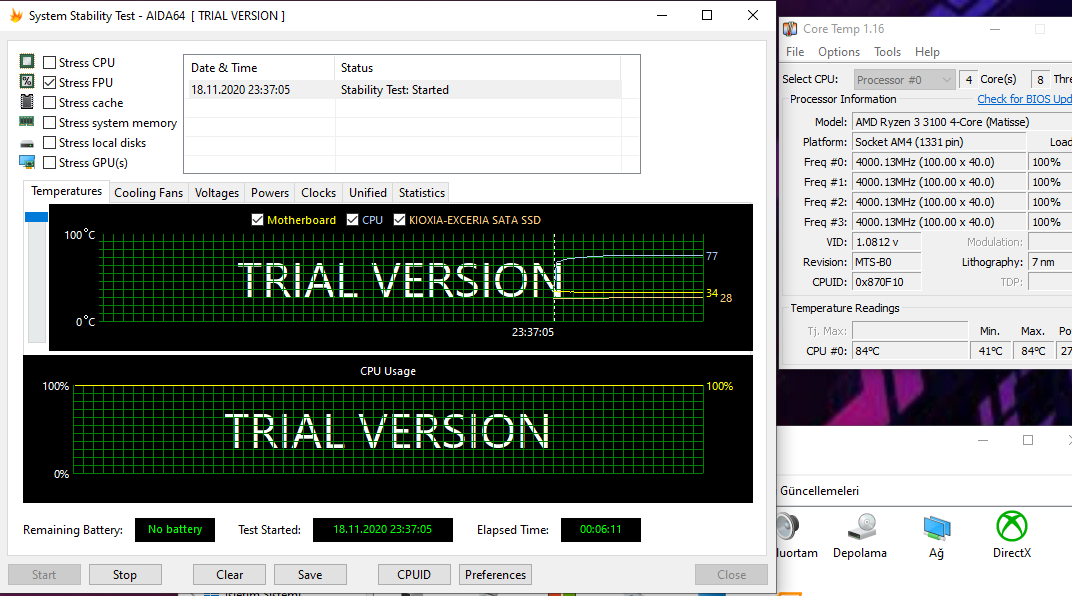
Task: Expand the Select CPU Processor #0 dropdown
Action: point(903,79)
